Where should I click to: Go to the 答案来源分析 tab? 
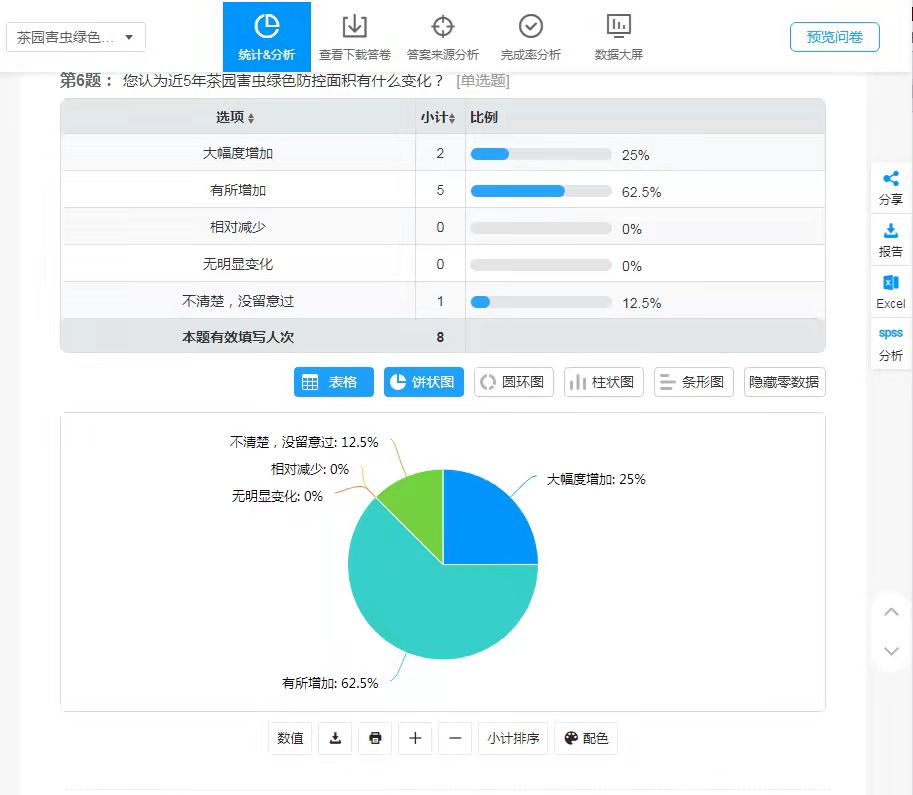(442, 37)
